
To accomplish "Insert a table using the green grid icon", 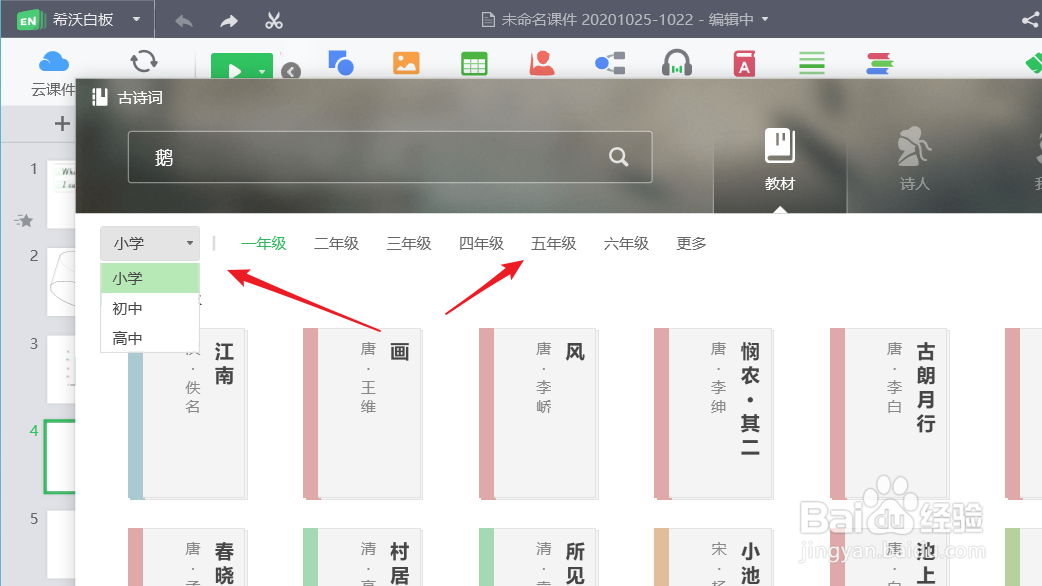I will 474,64.
